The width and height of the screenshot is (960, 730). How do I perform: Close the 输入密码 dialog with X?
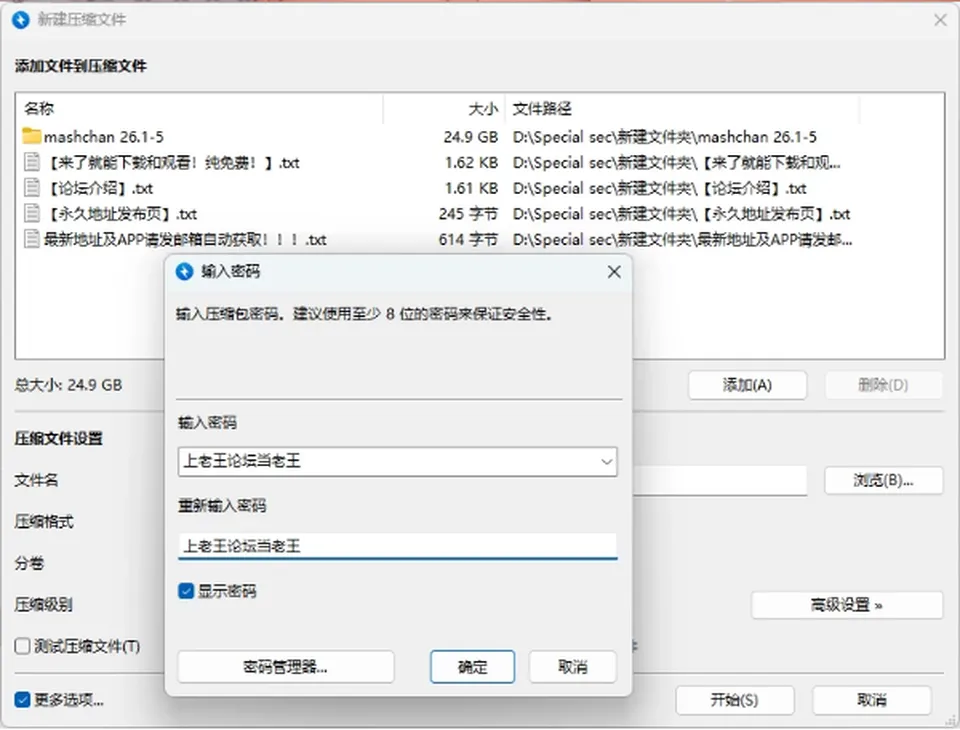click(614, 272)
